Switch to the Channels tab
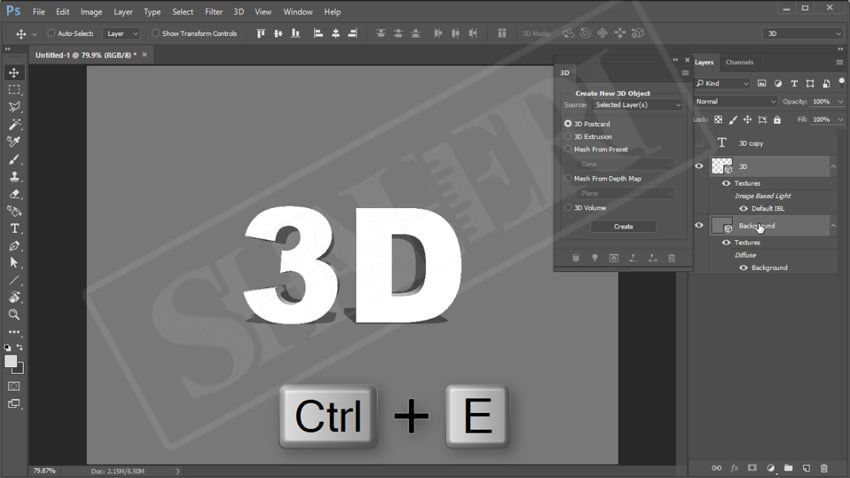The width and height of the screenshot is (850, 478). click(x=739, y=62)
